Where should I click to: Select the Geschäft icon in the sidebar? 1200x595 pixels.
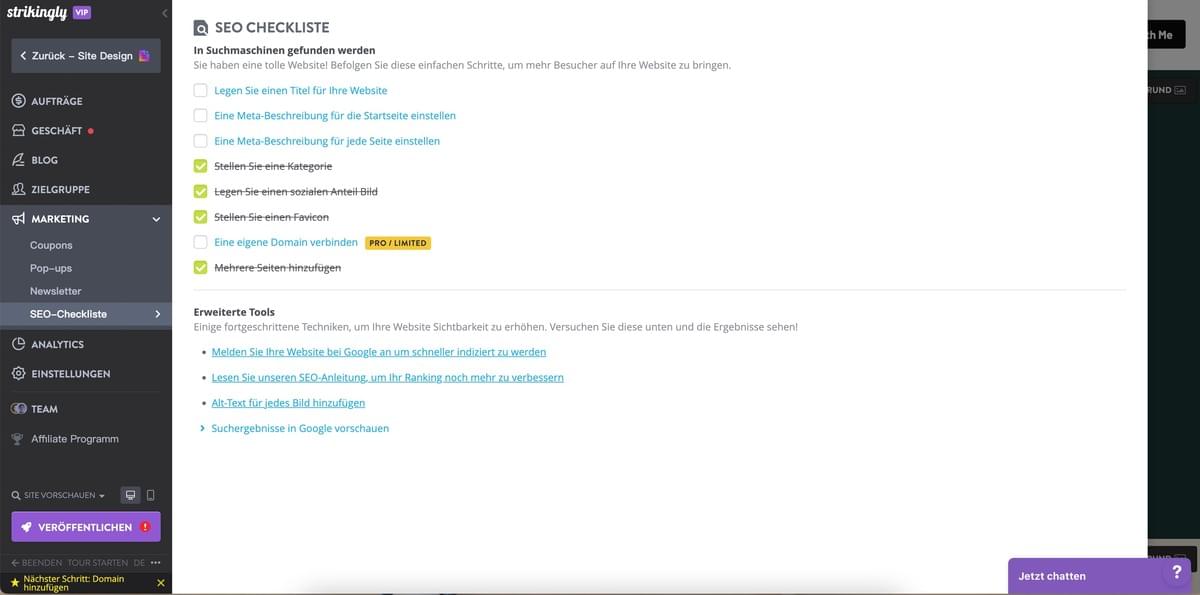pos(17,130)
